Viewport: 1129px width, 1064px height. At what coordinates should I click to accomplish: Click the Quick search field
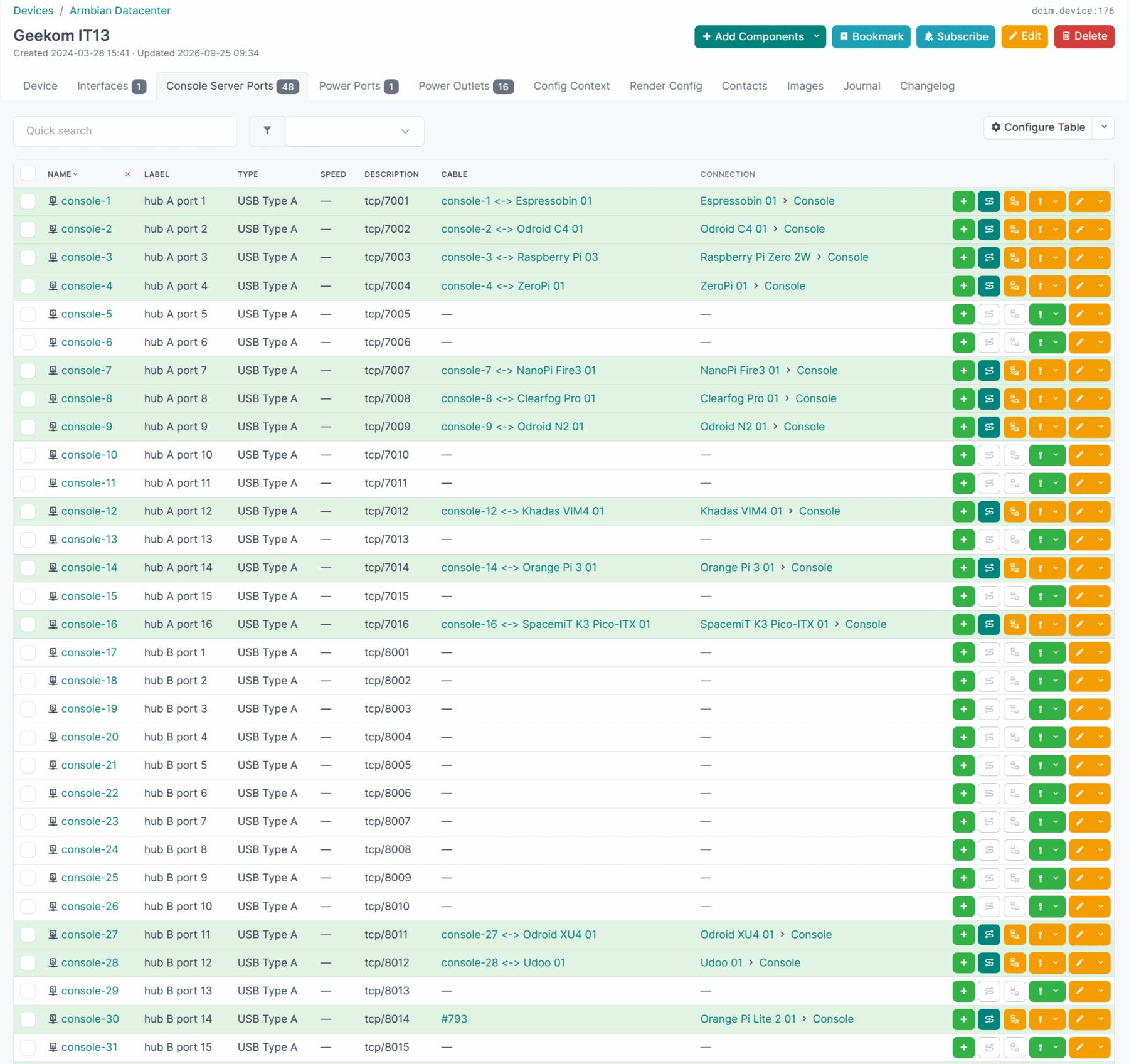(x=125, y=131)
